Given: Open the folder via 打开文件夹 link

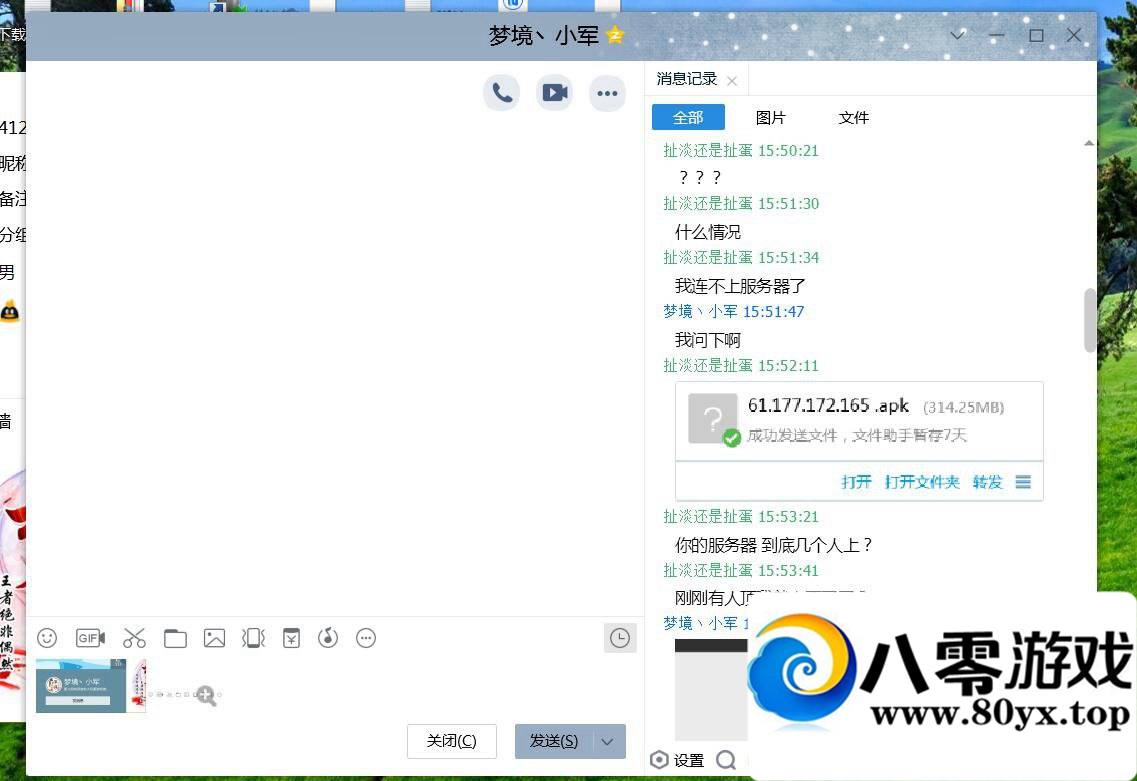Looking at the screenshot, I should (921, 481).
